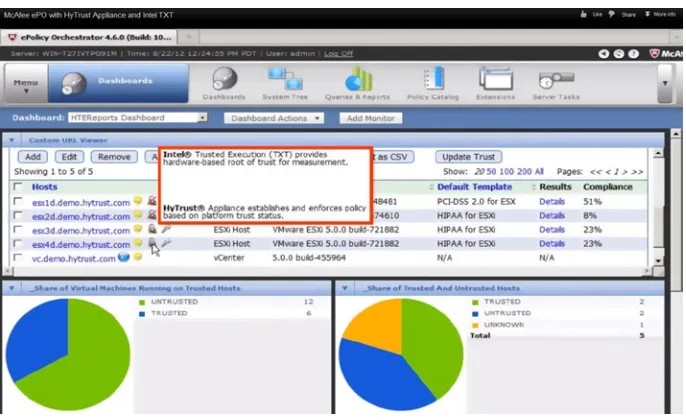Collapse the Custom URL Viewer monitor
The width and height of the screenshot is (686, 420).
pyautogui.click(x=12, y=140)
